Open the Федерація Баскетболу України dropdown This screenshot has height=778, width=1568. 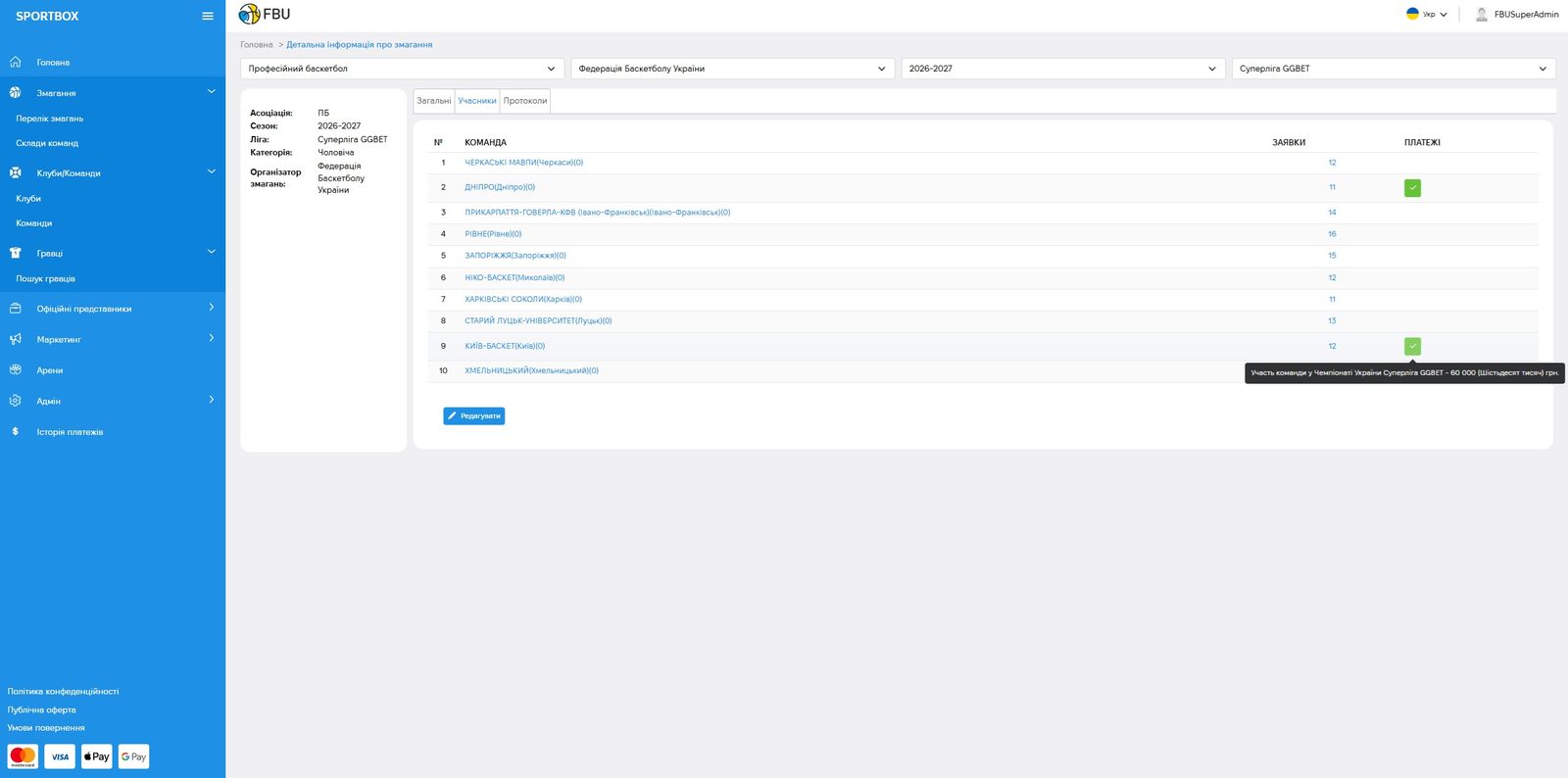point(732,69)
